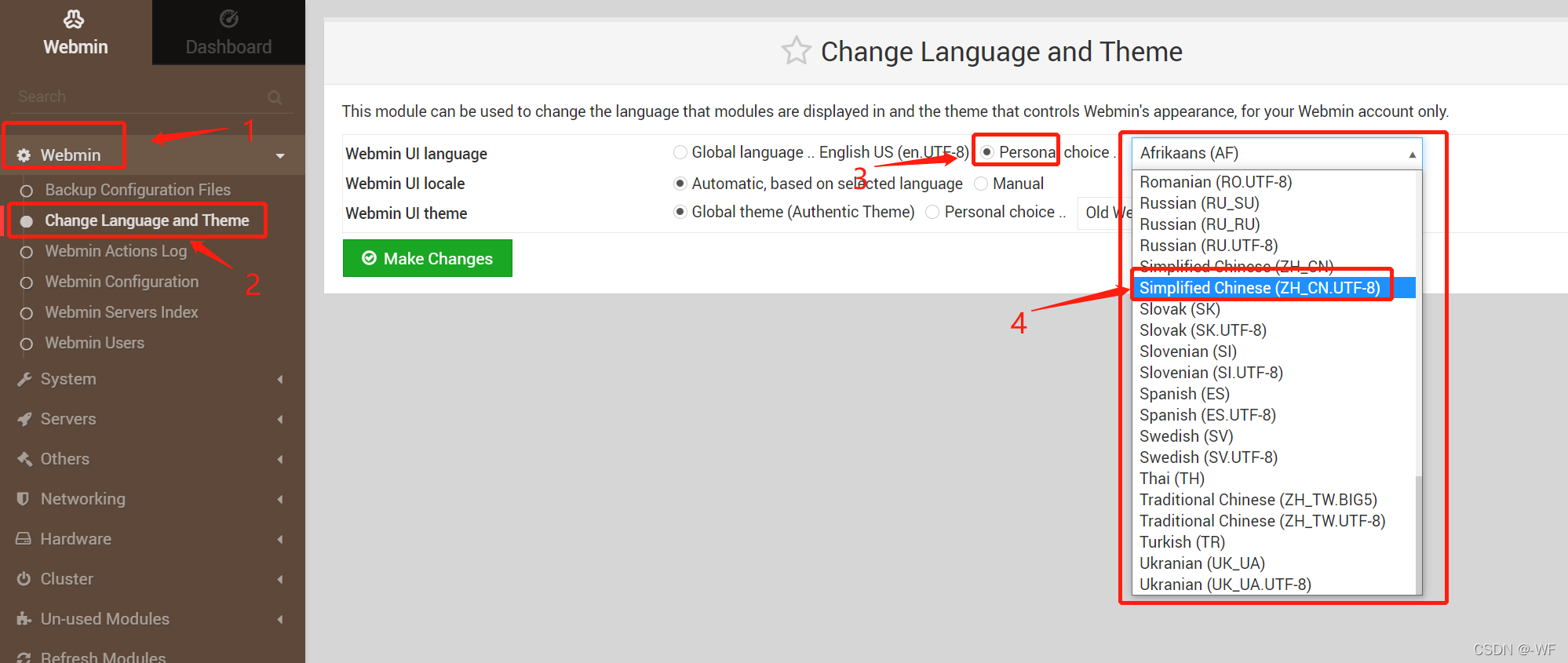Expand the Others category
Screen dimensions: 1568x663
(280, 459)
